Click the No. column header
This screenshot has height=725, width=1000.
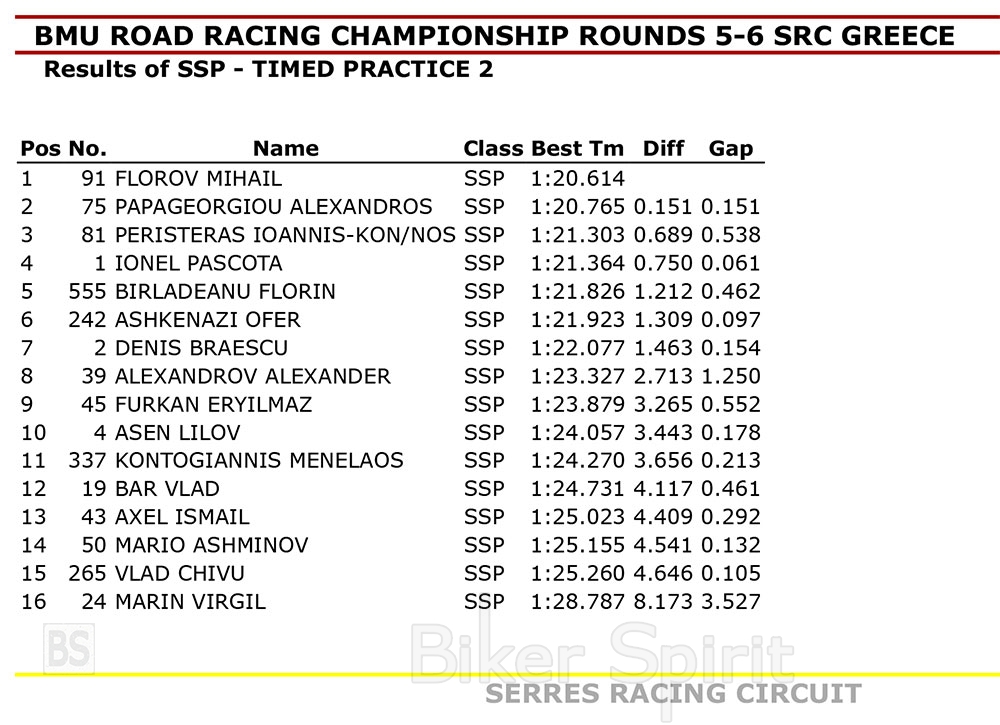pos(87,149)
